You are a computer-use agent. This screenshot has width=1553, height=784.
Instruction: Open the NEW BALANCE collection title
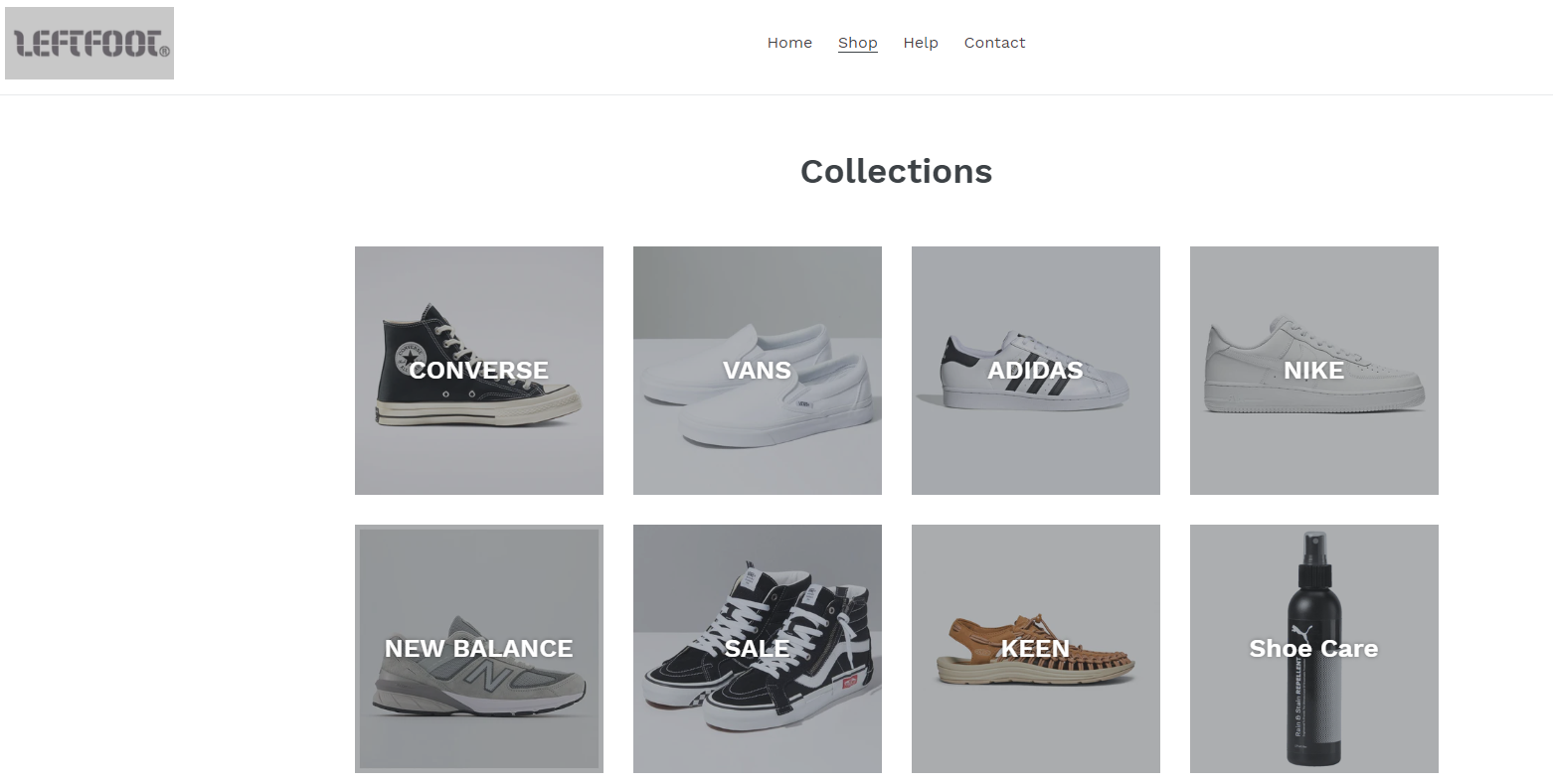click(x=479, y=649)
